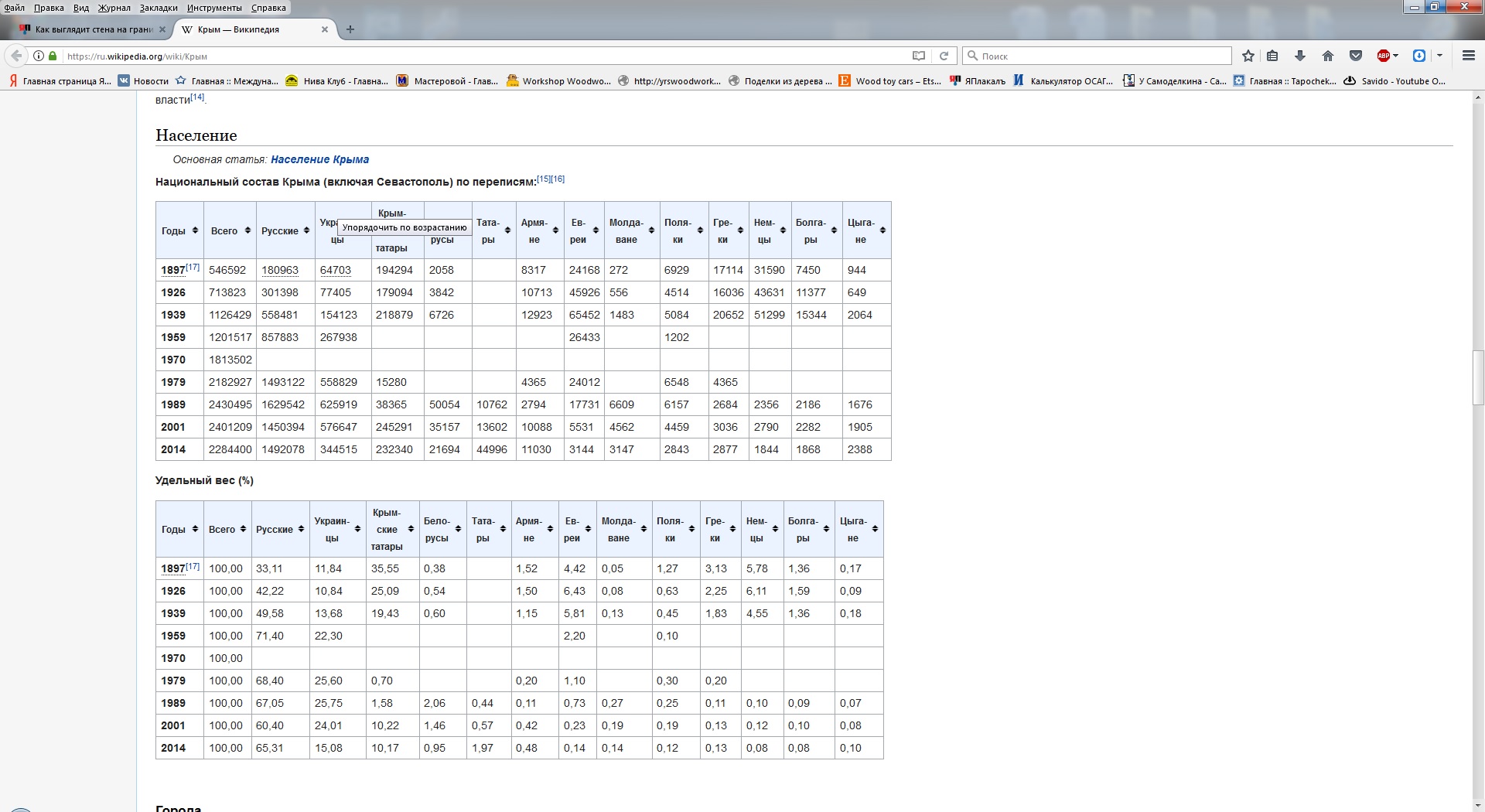1485x812 pixels.
Task: Open 'Население Крыма' main article link
Action: [319, 159]
